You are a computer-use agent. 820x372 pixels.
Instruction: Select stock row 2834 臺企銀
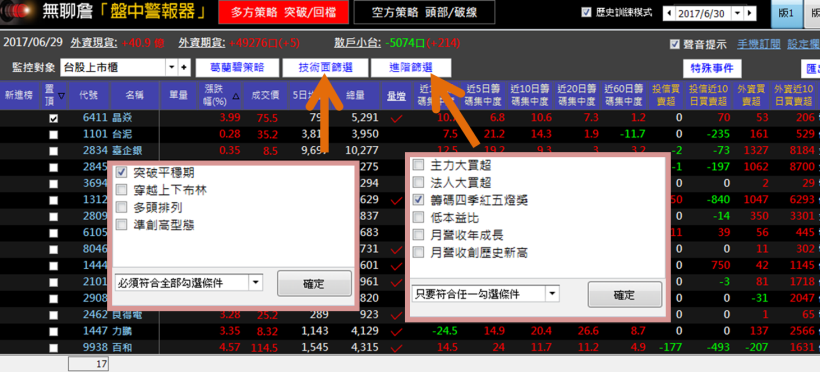coord(410,151)
